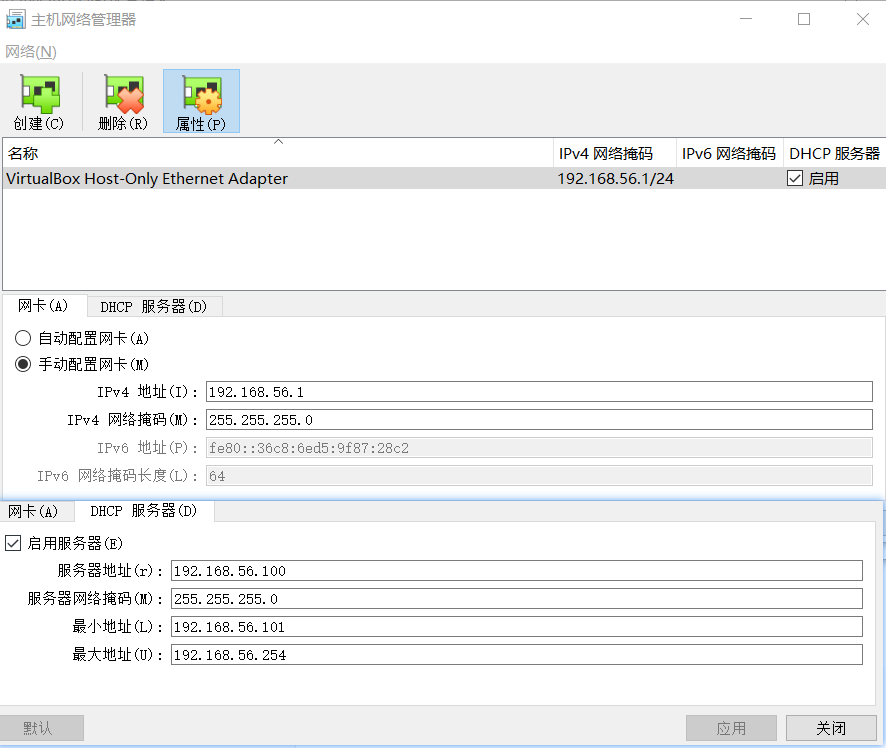Viewport: 886px width, 748px height.
Task: Click the 应用 button
Action: (x=731, y=728)
